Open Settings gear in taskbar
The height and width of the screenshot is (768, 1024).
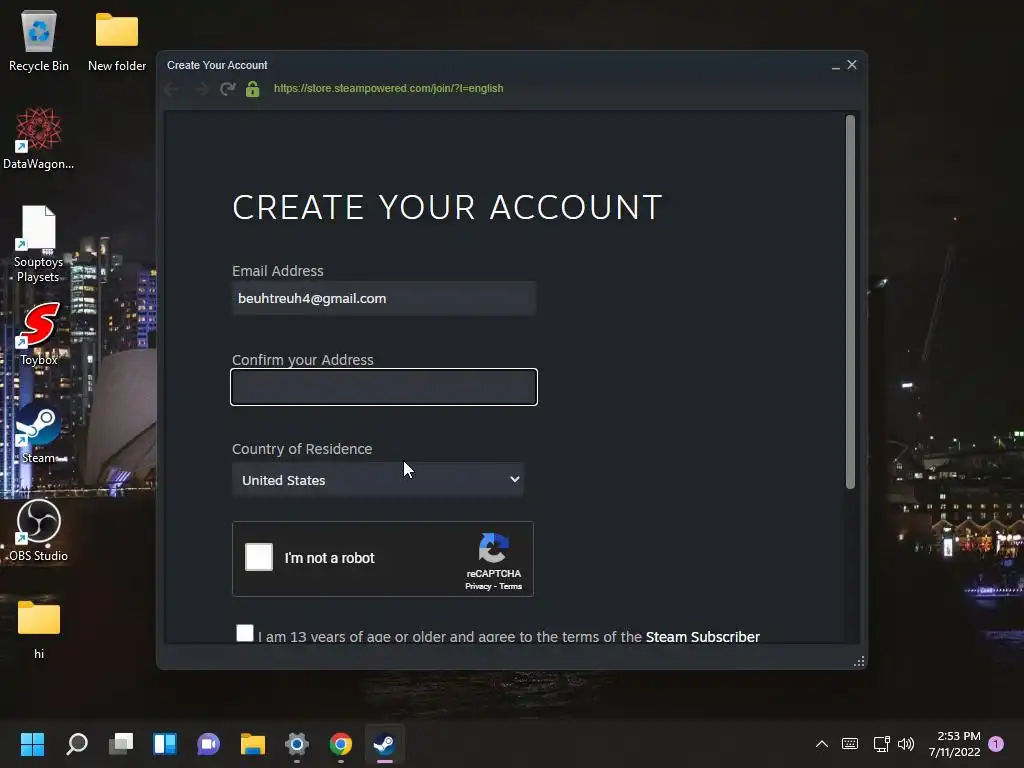(296, 744)
